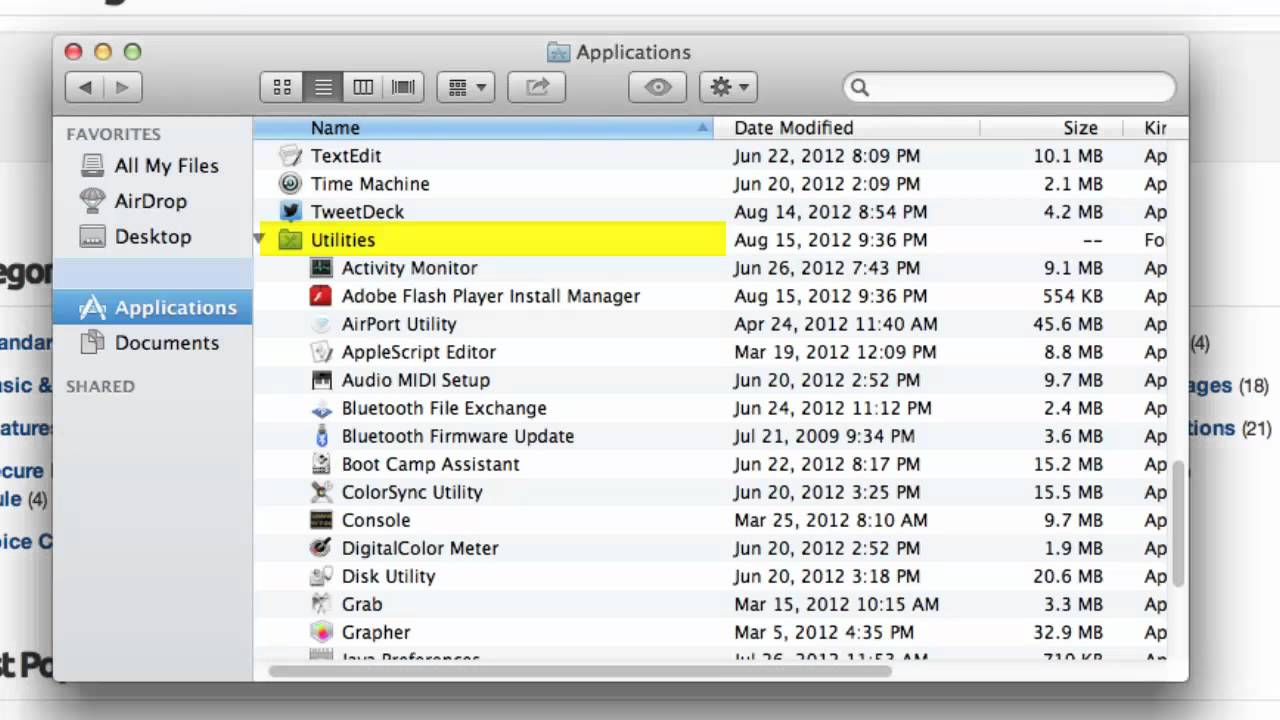Click the Boot Camp Assistant icon
This screenshot has width=1280, height=720.
coord(321,464)
